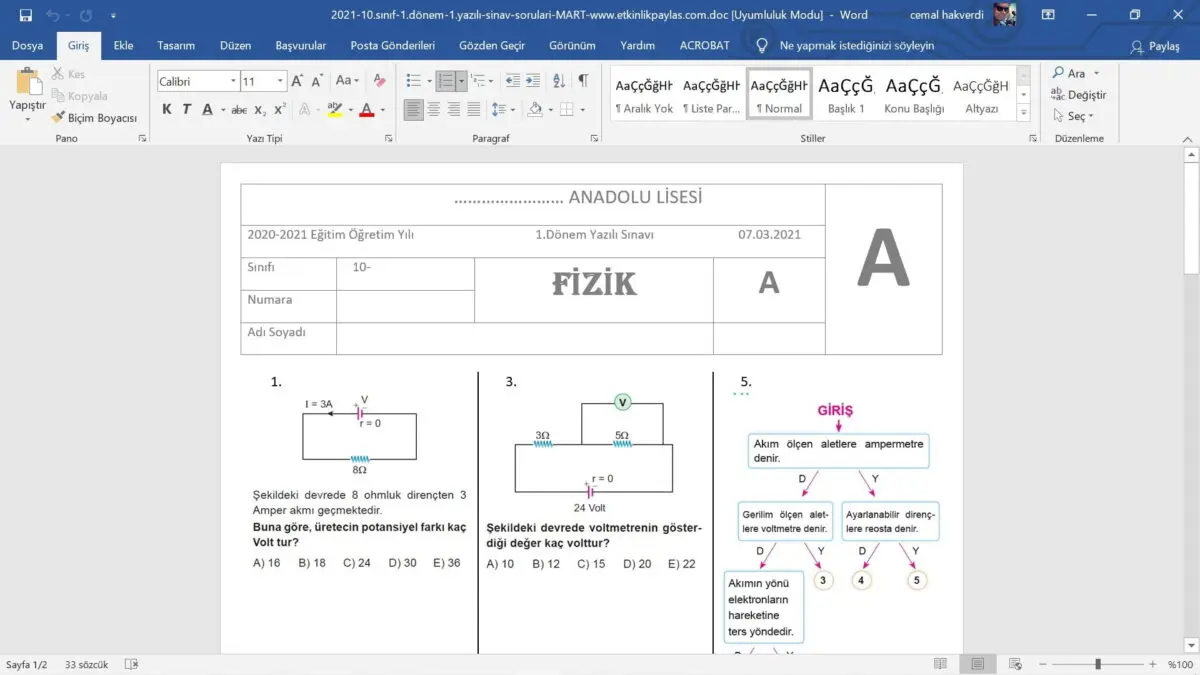This screenshot has width=1200, height=675.
Task: Click the Yapıştır paste icon
Action: coord(27,82)
